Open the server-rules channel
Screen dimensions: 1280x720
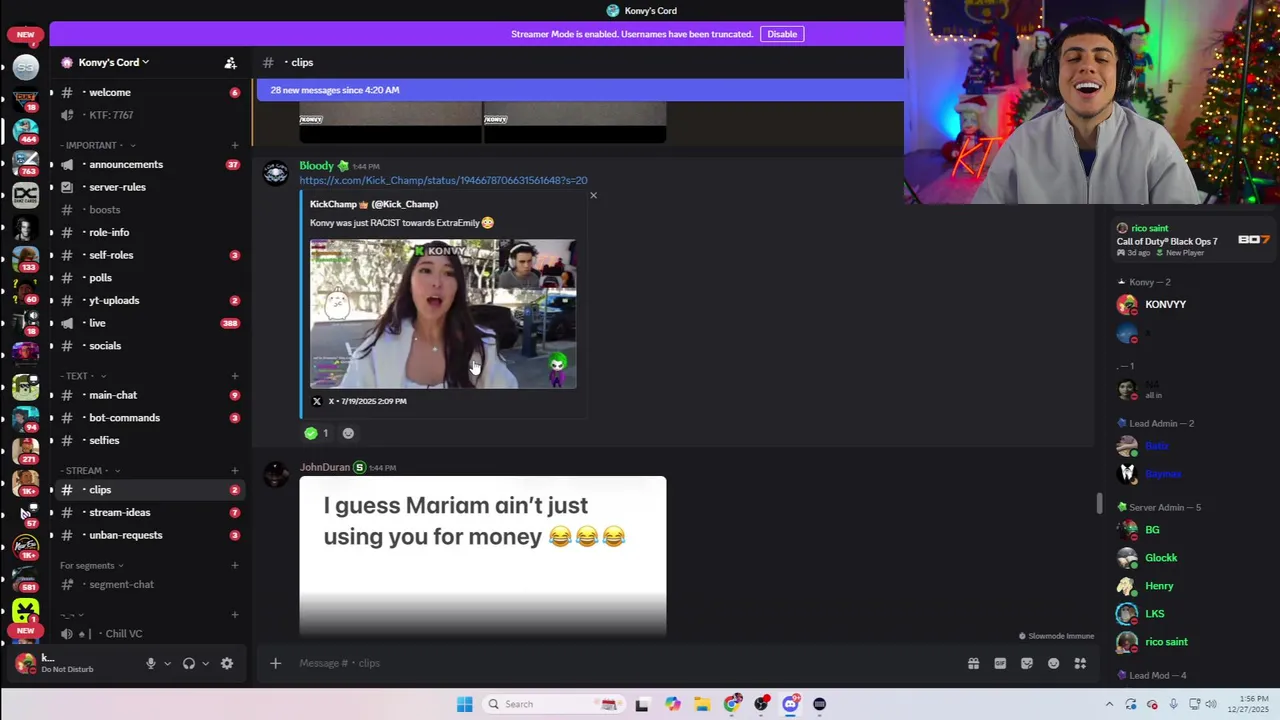pyautogui.click(x=148, y=187)
